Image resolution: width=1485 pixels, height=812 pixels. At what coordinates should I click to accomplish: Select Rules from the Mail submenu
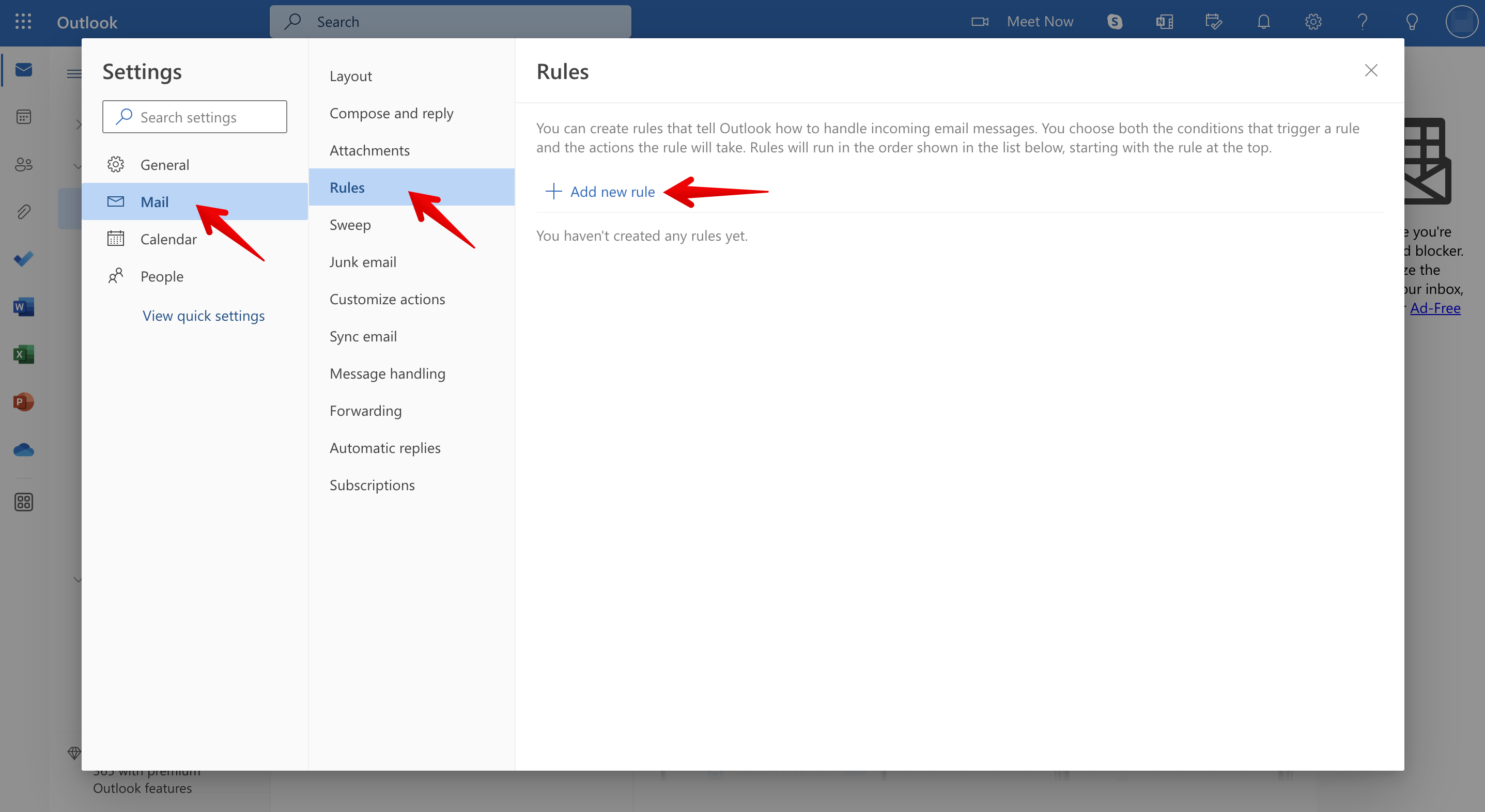pos(347,186)
